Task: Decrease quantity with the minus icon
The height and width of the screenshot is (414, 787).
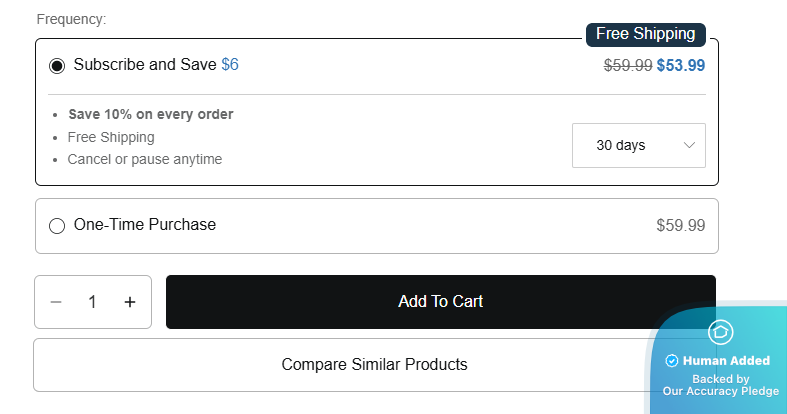Action: point(56,302)
